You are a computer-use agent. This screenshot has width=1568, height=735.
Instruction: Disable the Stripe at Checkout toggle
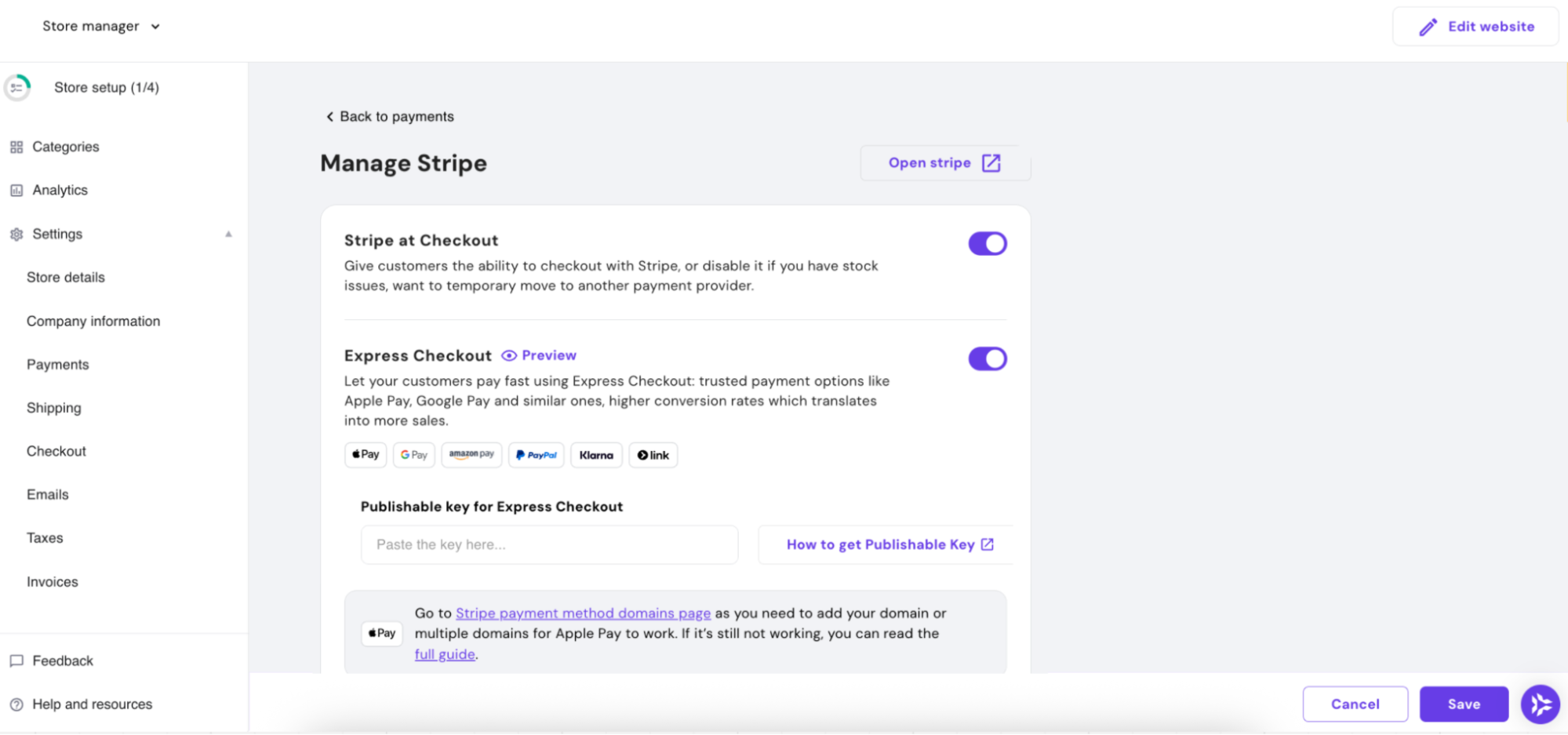click(x=987, y=244)
